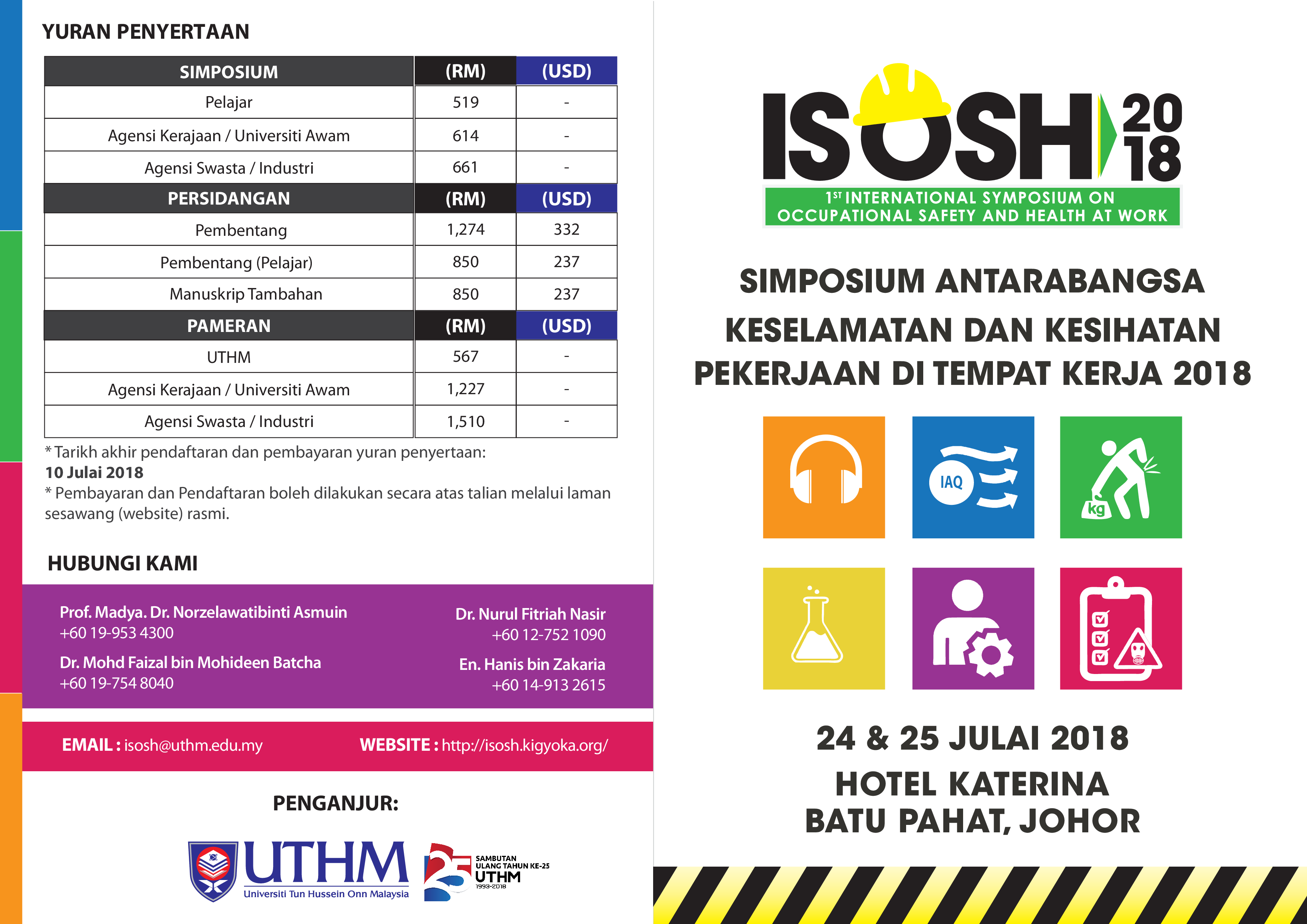
Task: Click the pink clipboard checklist icon
Action: (x=1120, y=628)
